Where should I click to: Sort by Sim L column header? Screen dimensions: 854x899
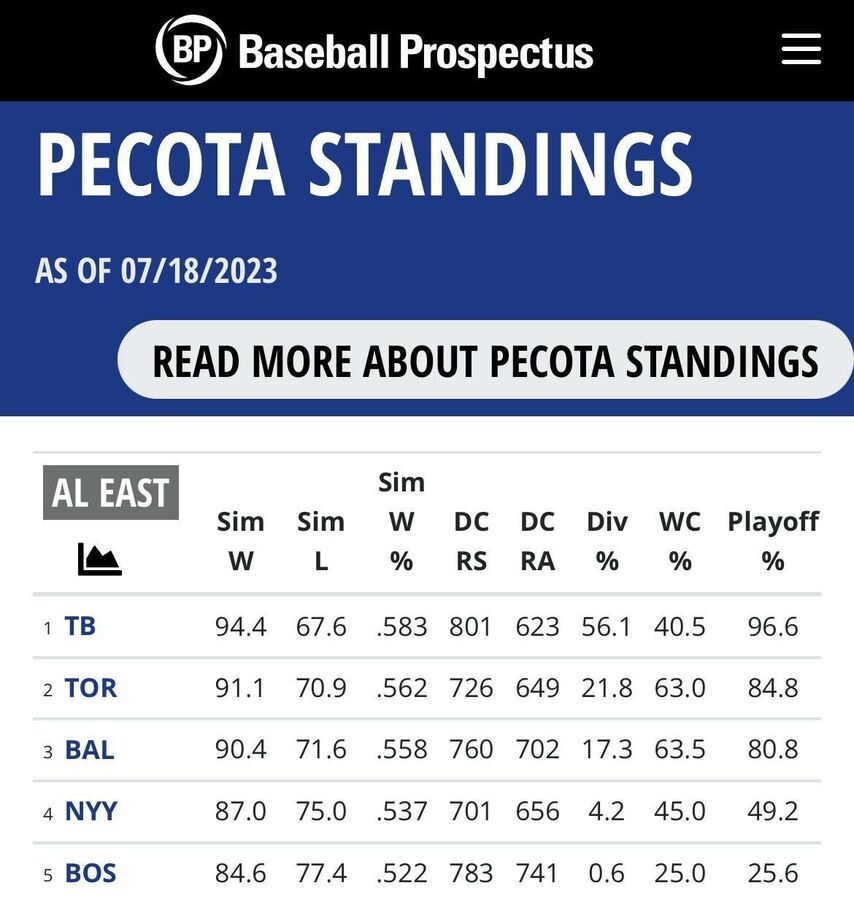pyautogui.click(x=321, y=541)
